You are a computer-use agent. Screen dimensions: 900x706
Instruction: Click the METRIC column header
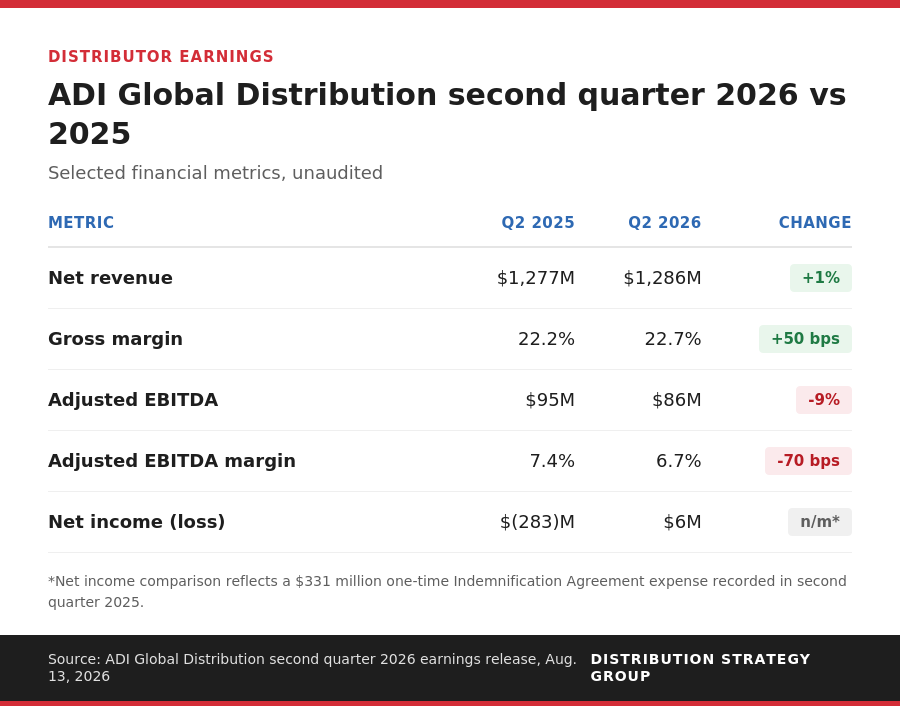point(81,223)
